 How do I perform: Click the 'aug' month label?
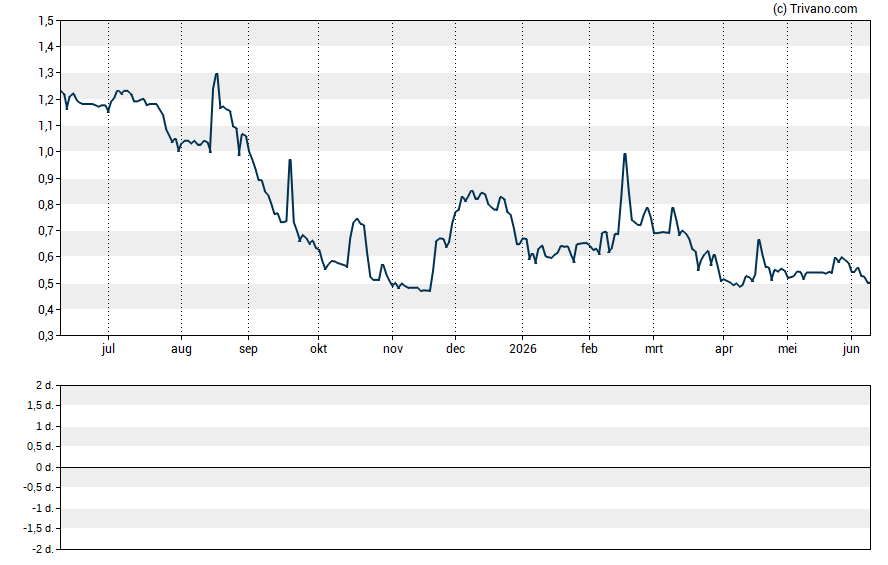click(x=181, y=349)
